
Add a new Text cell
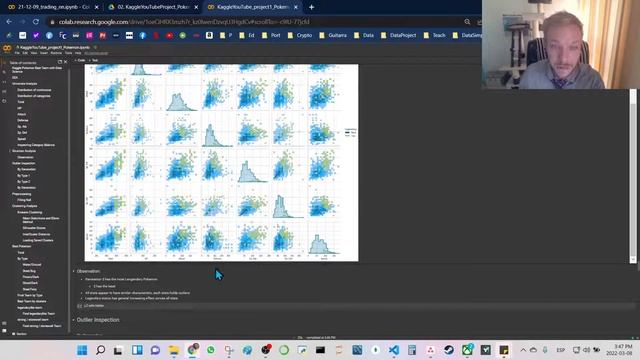(x=93, y=60)
